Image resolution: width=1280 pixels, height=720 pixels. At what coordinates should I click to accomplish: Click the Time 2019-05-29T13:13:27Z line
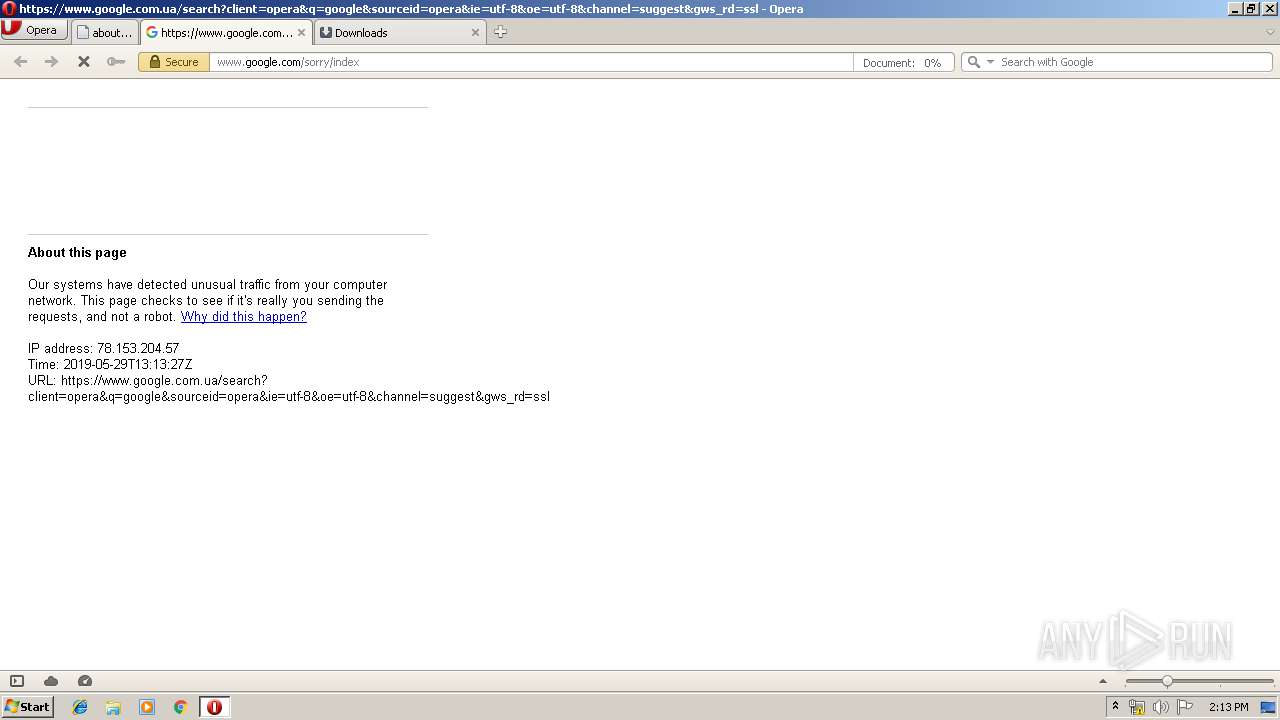coord(110,365)
